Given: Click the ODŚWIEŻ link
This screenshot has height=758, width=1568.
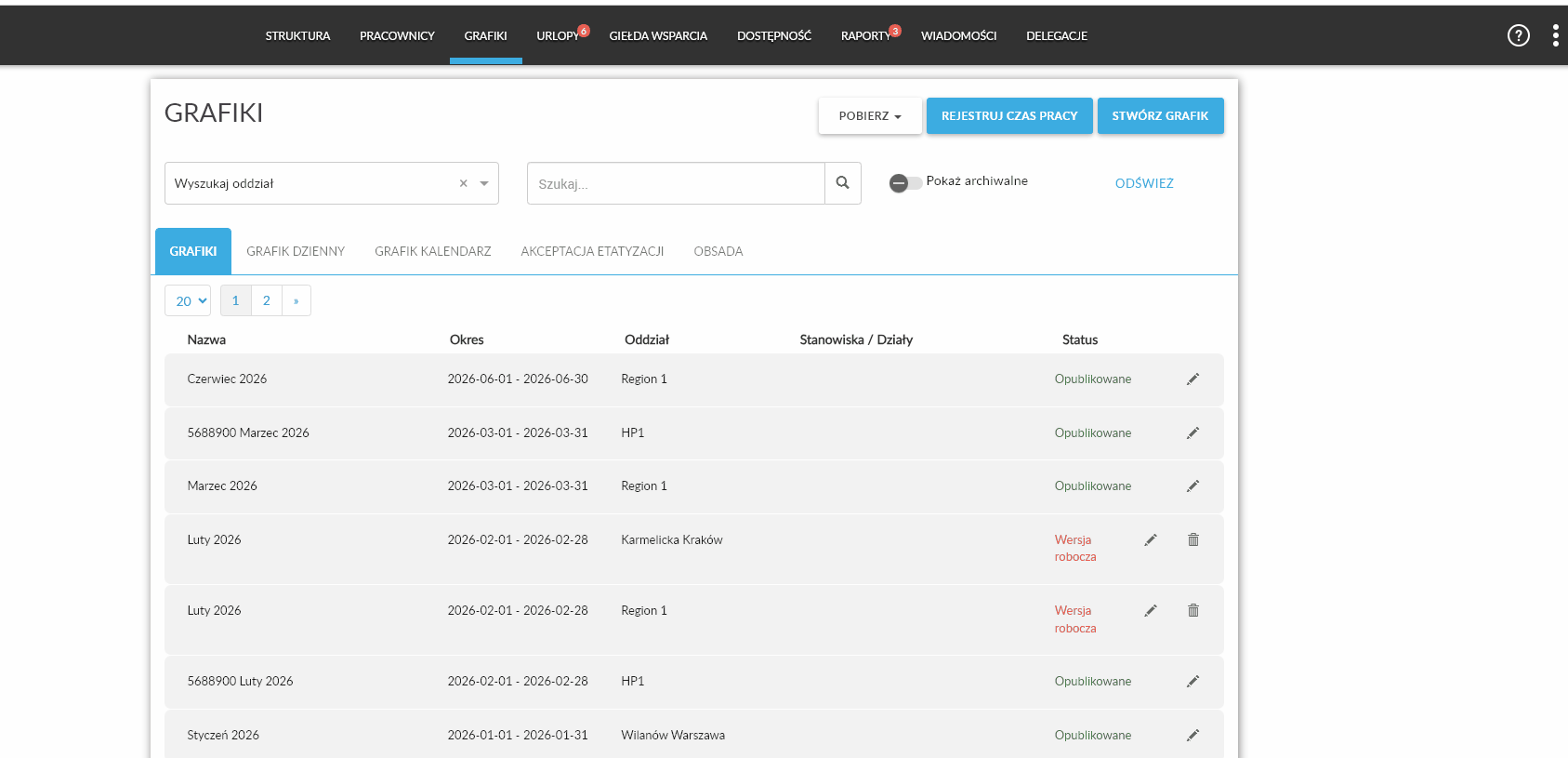Looking at the screenshot, I should click(x=1144, y=183).
